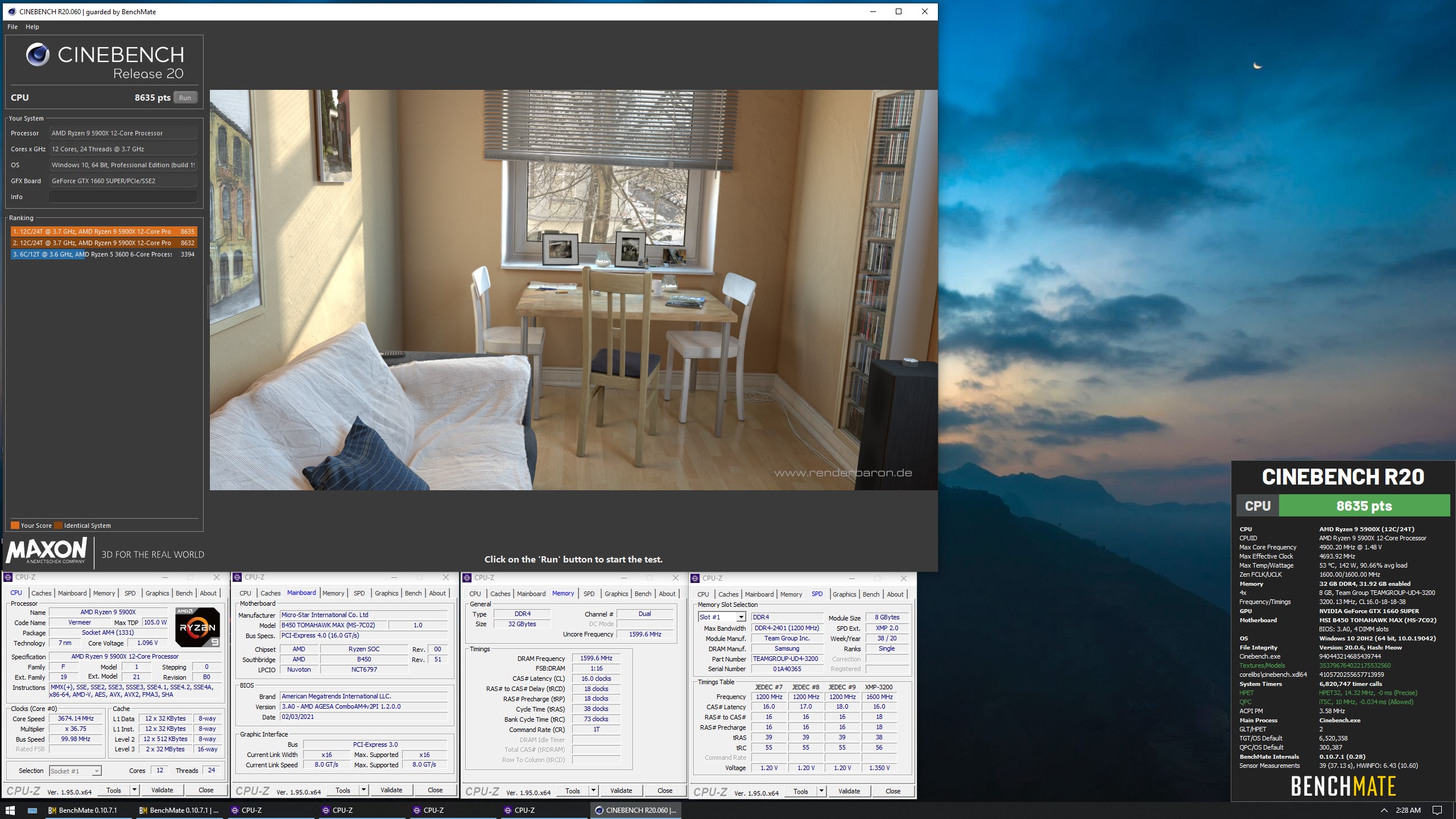Open Caches tab in the CPU-tab CPU-Z window

click(41, 593)
